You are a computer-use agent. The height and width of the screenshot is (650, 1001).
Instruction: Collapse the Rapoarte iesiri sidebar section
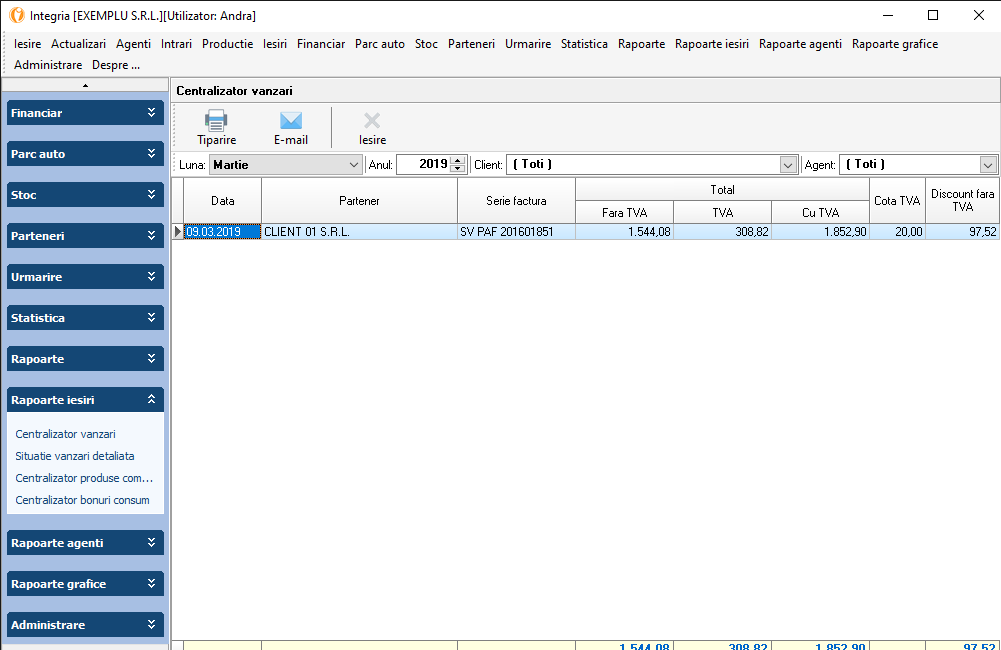151,400
